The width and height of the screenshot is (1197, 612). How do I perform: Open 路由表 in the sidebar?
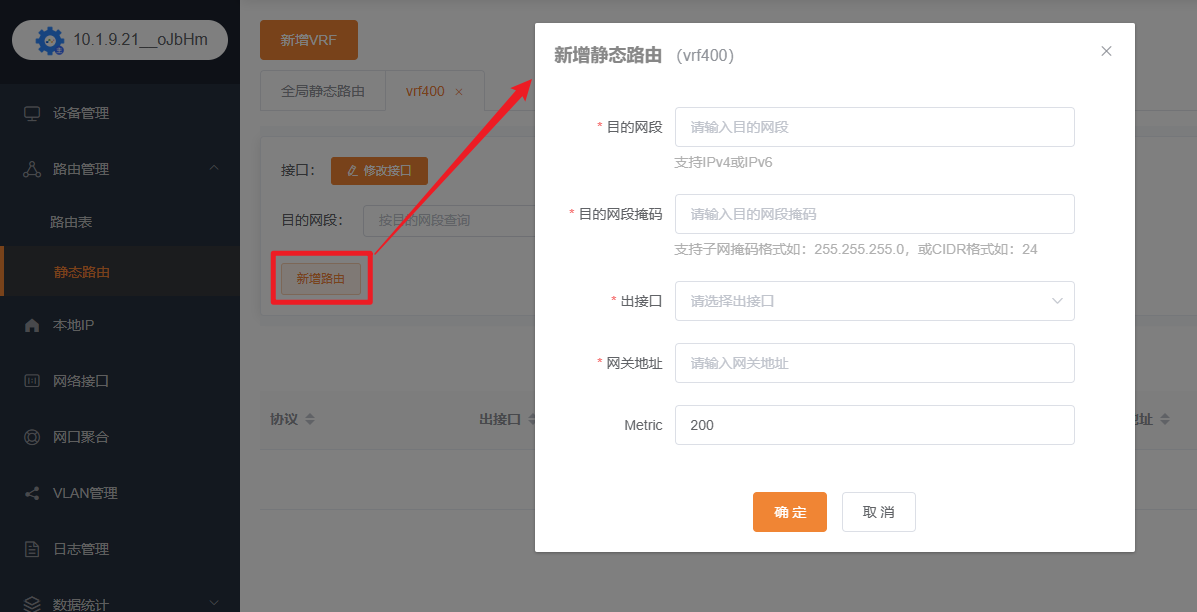71,221
